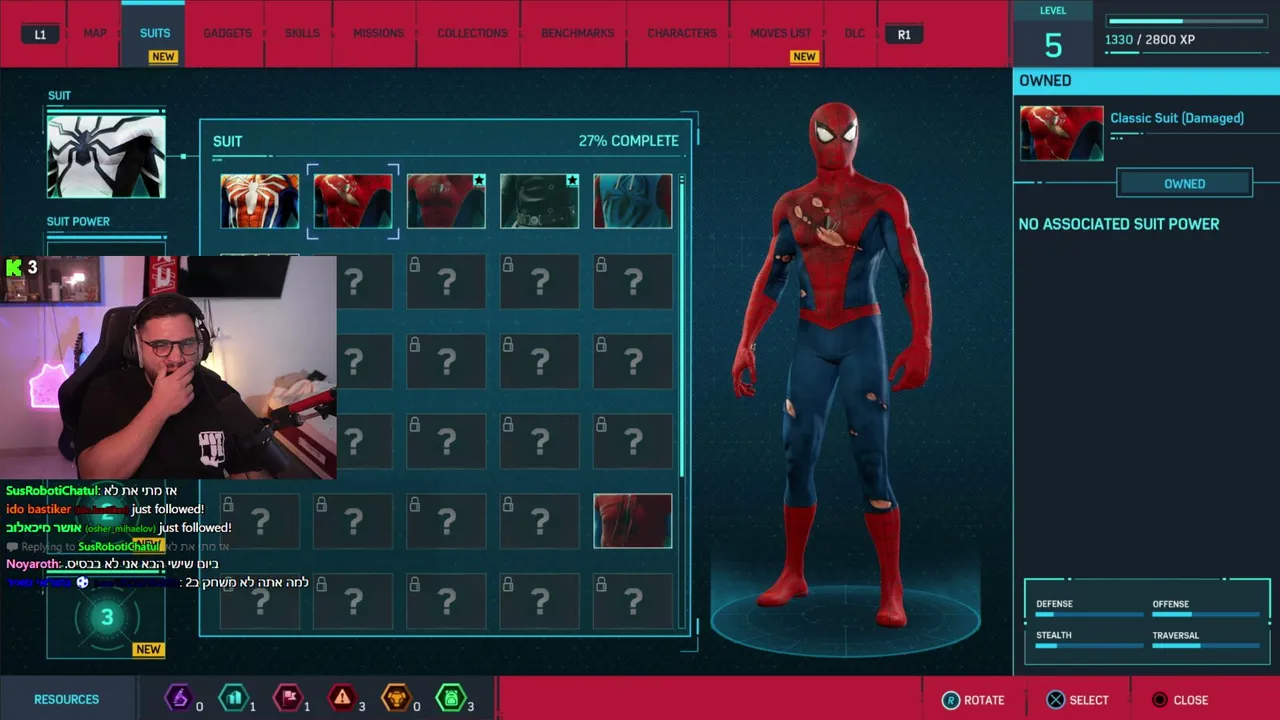Click the CLOSE prompt label
Viewport: 1280px width, 720px height.
(1191, 700)
